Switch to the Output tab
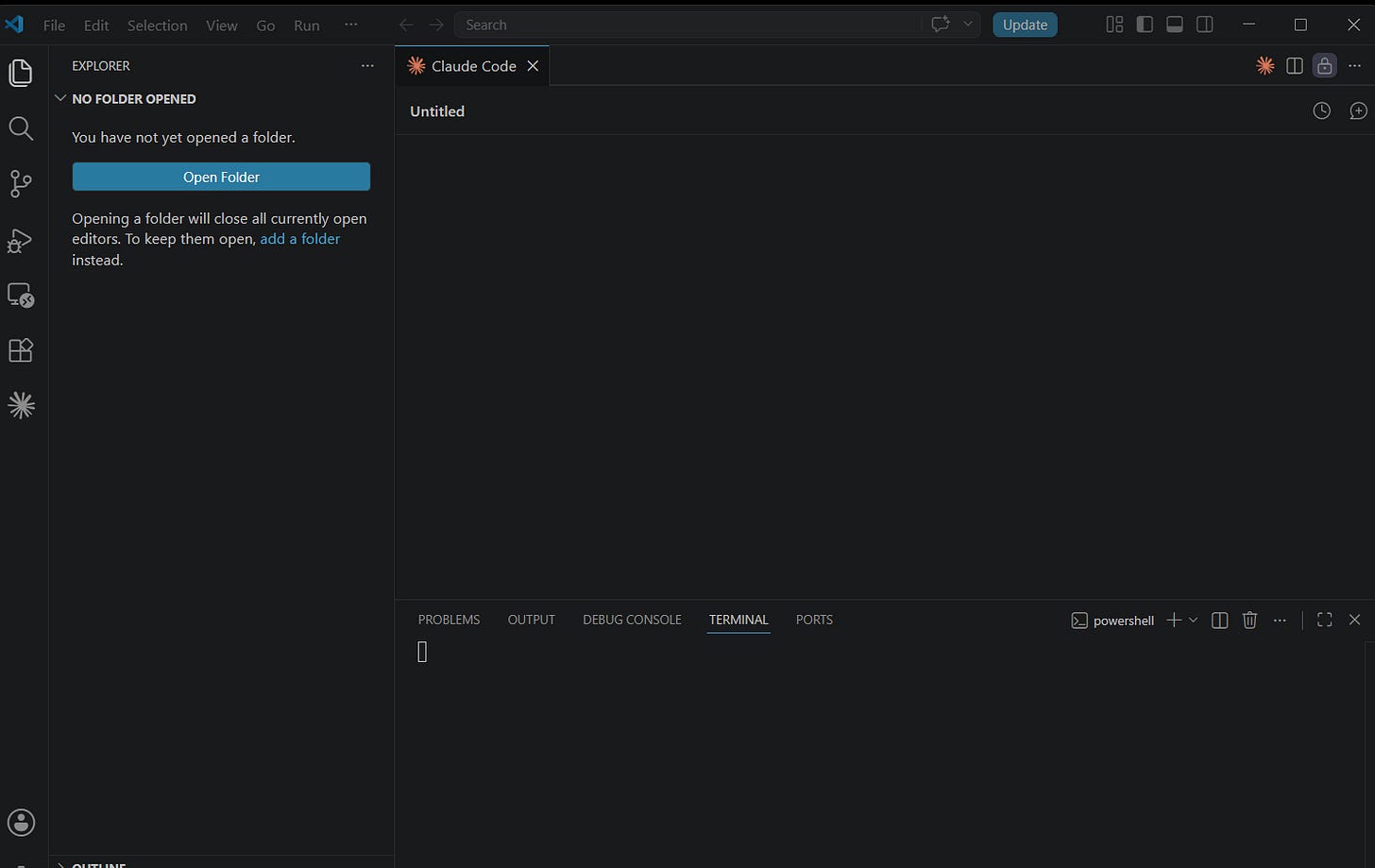Screen dimensions: 1375x868 532,620
